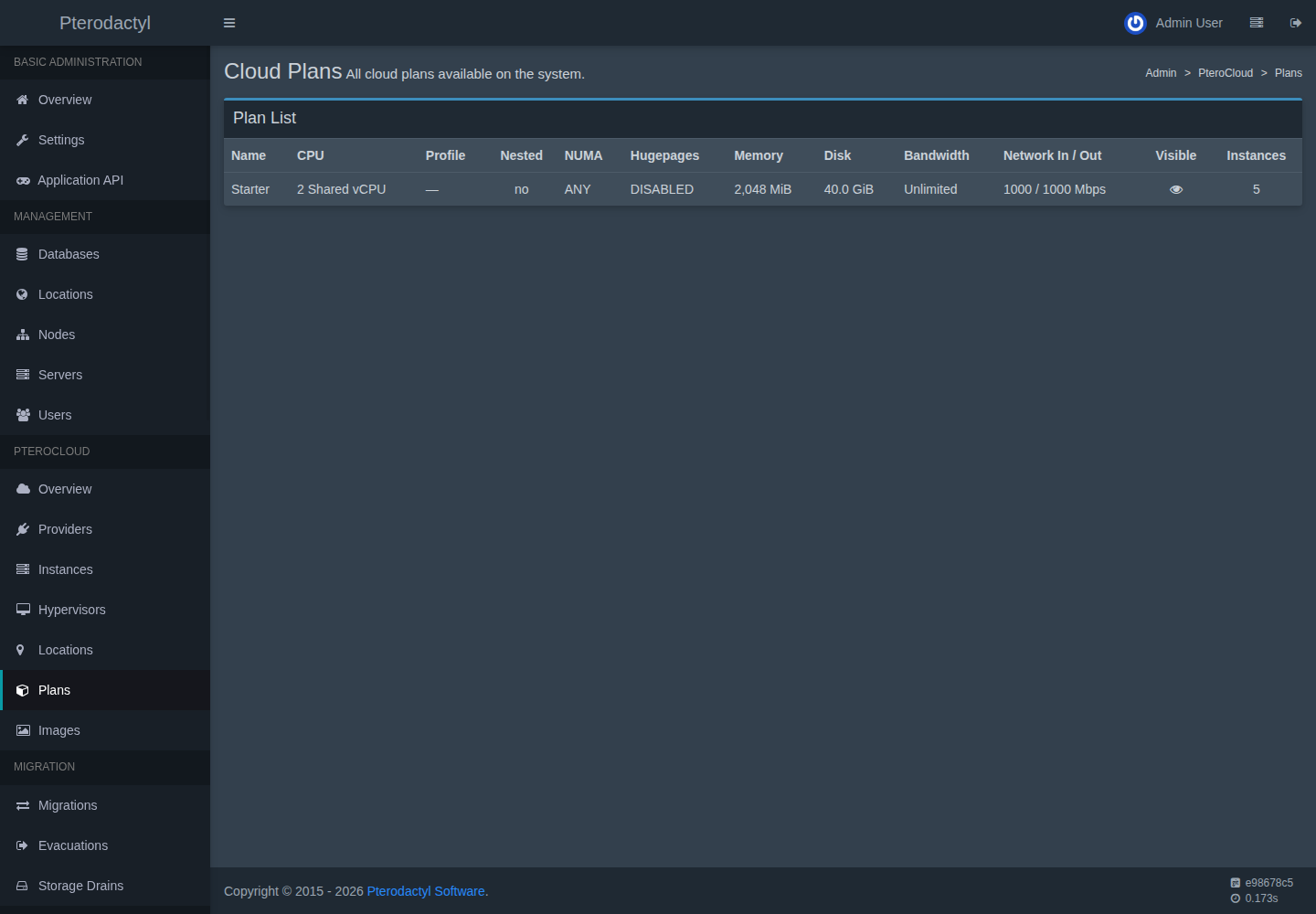
Task: Open Migrations in the sidebar
Action: (105, 805)
